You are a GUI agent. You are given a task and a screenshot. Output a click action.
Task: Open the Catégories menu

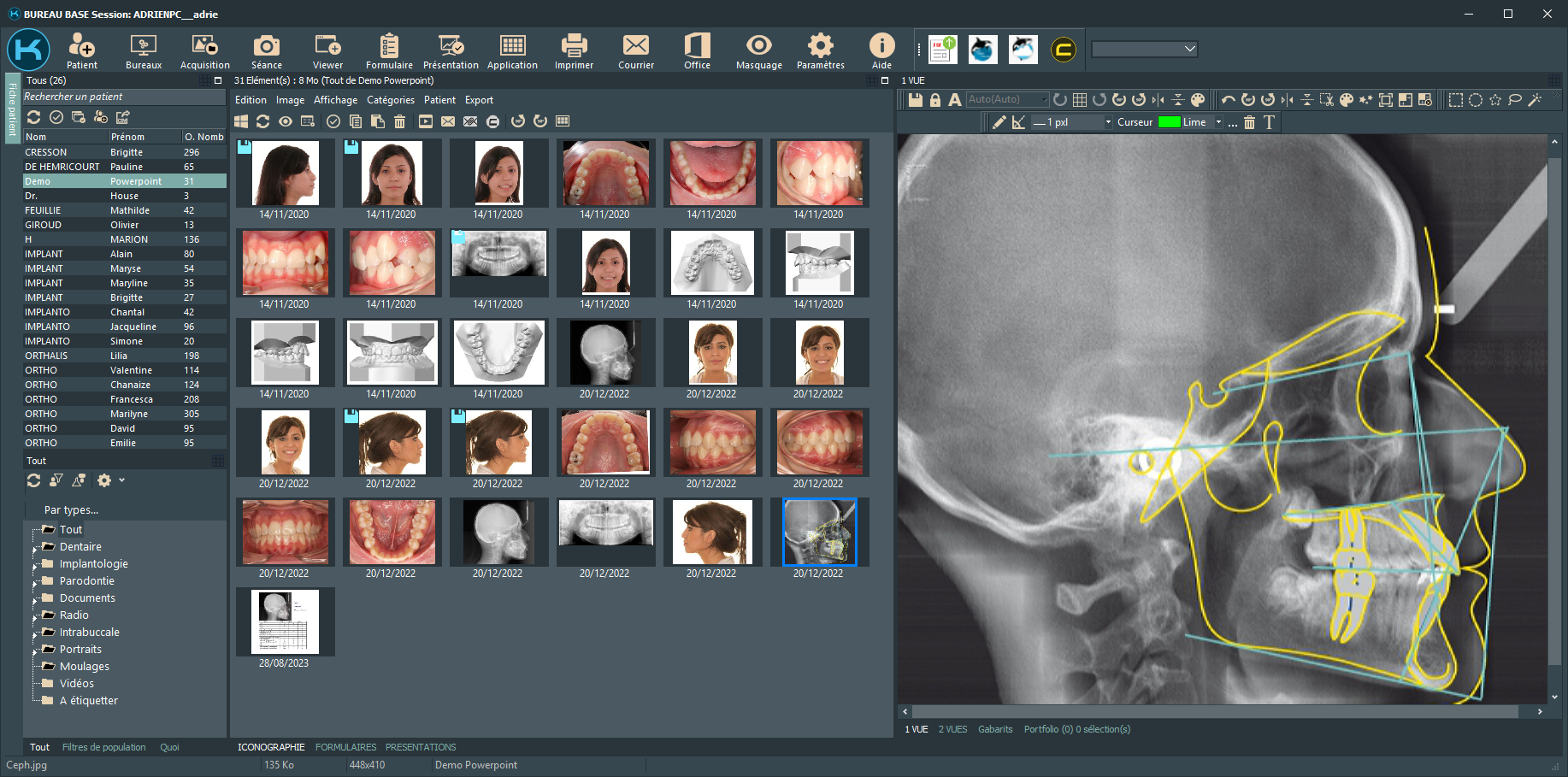pos(390,100)
